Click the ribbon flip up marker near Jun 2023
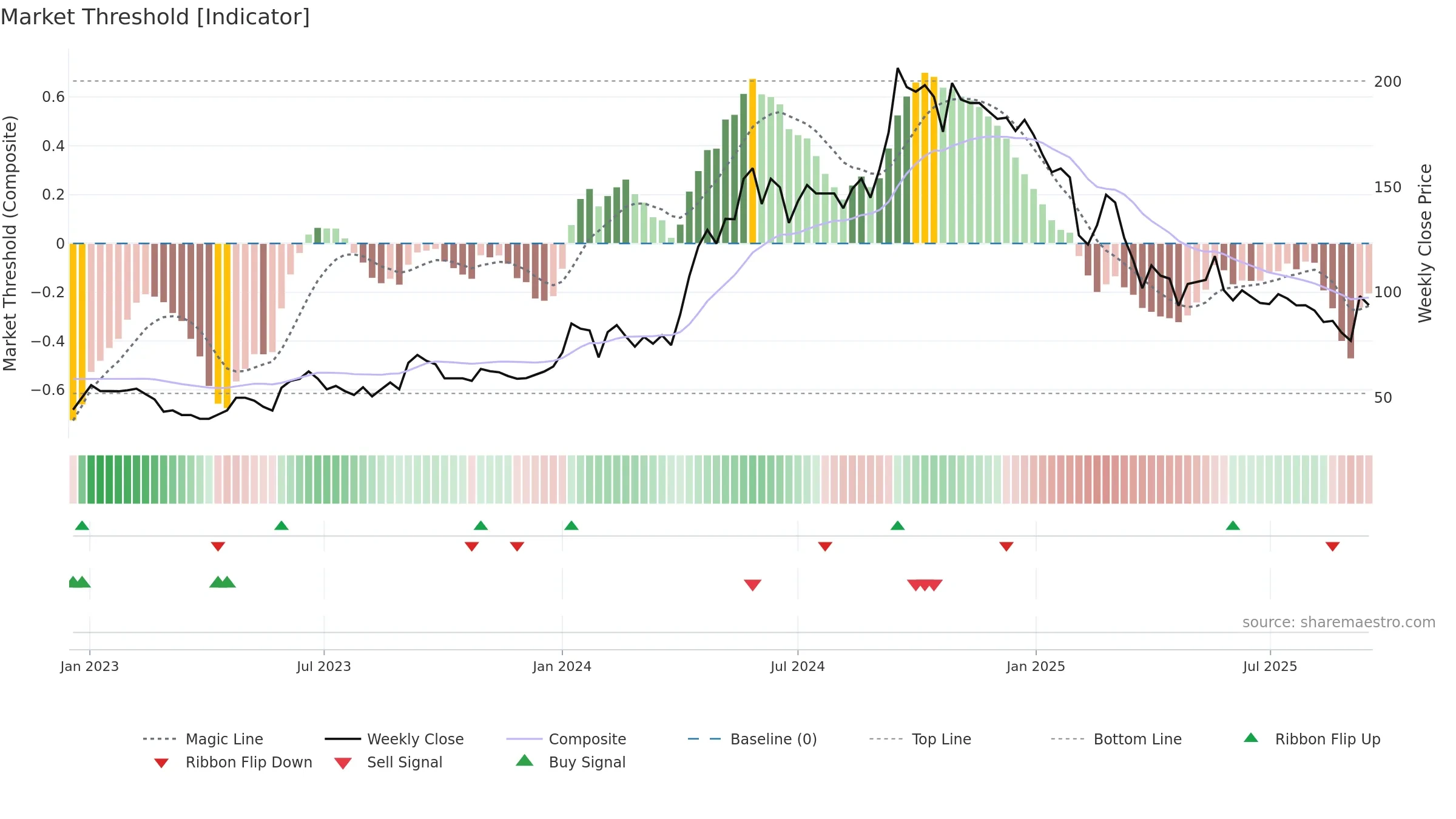Viewport: 1456px width, 819px height. pyautogui.click(x=281, y=525)
